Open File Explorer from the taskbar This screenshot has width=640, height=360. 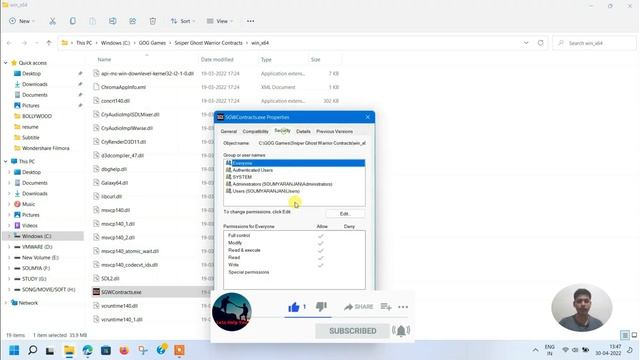69,350
